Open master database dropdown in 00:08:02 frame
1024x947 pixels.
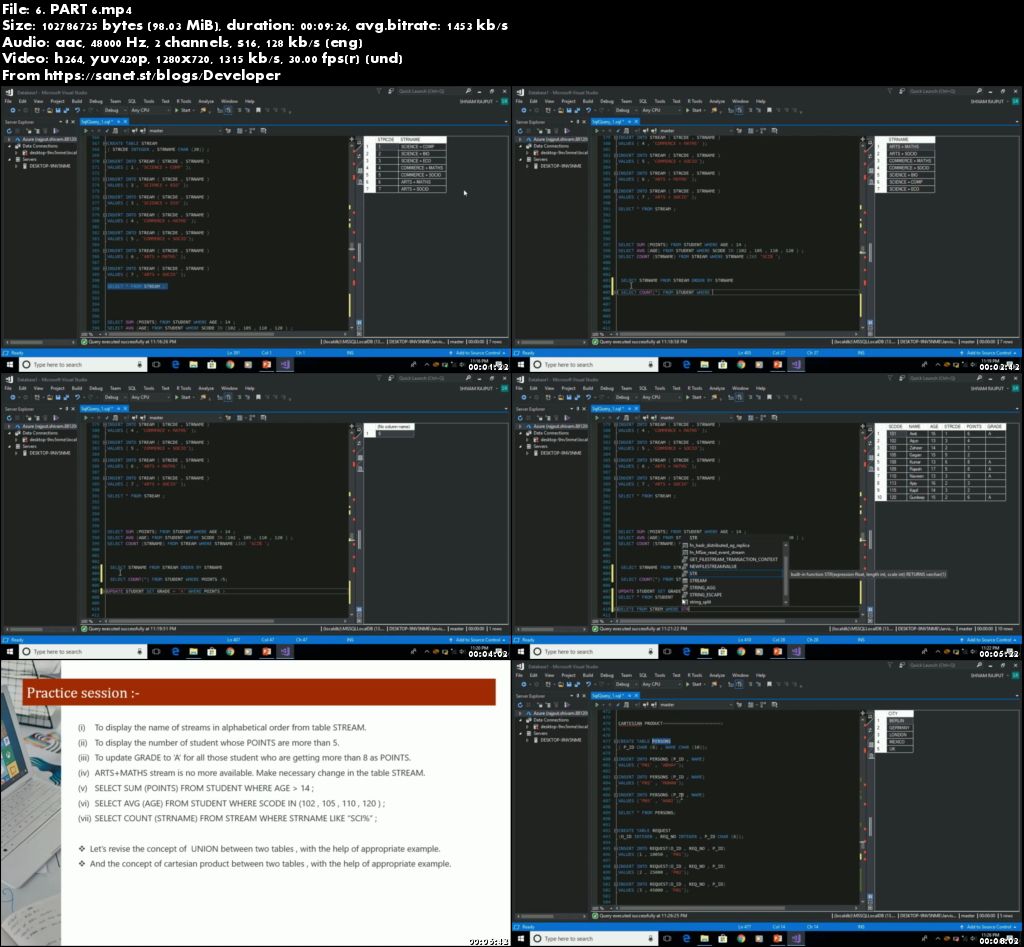point(697,705)
